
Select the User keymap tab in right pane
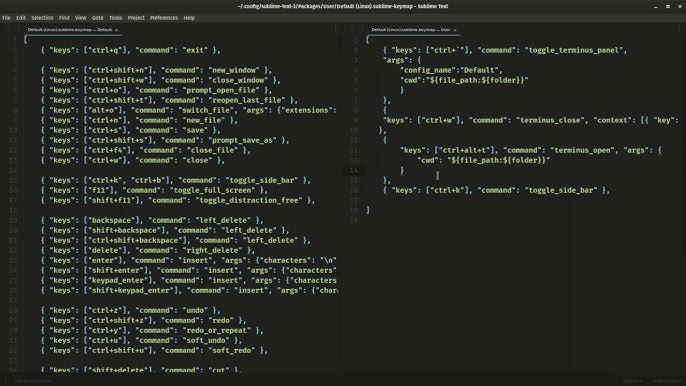tap(411, 30)
